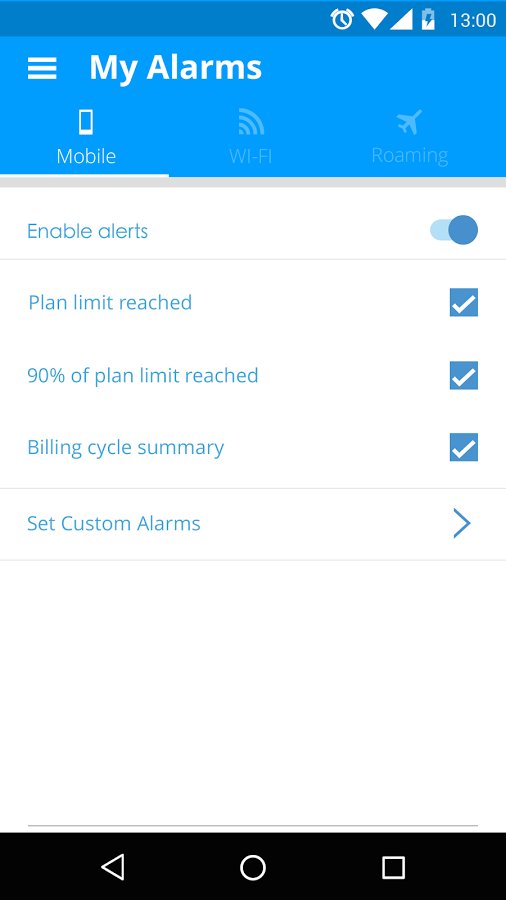Expand Set Custom Alarms chevron arrow
The height and width of the screenshot is (900, 506).
pos(462,523)
